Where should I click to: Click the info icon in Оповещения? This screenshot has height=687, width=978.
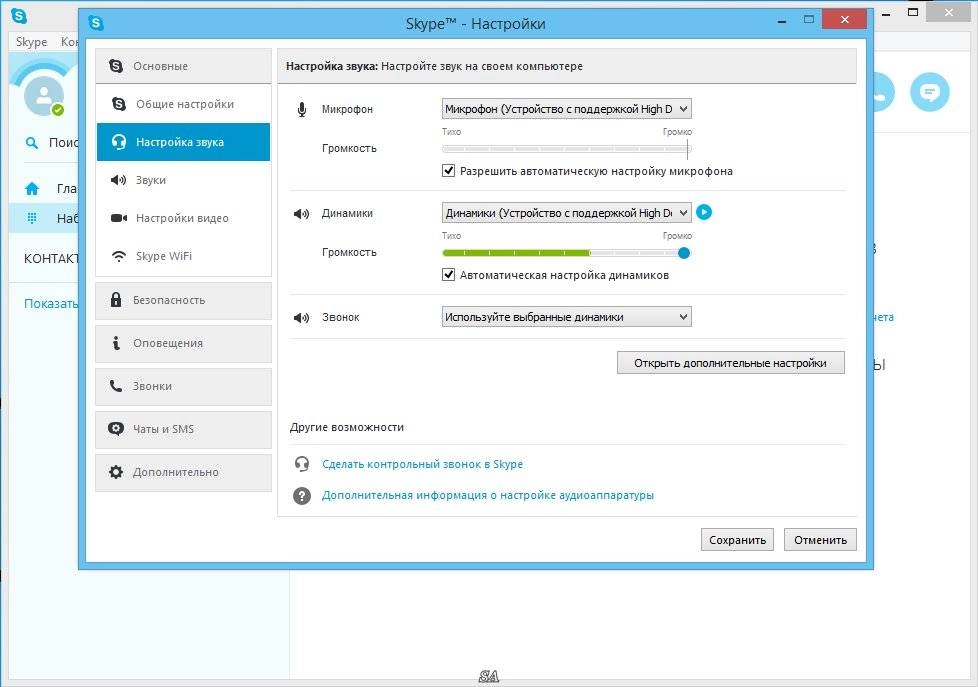click(116, 343)
